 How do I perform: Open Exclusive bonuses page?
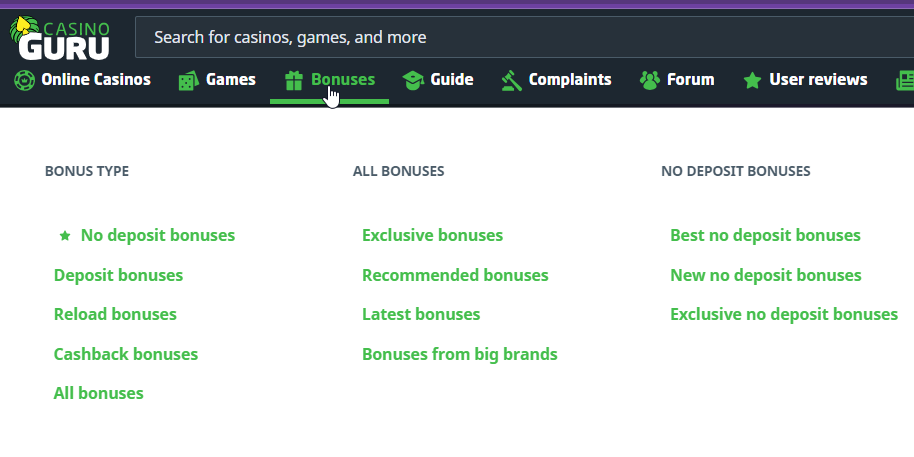(432, 236)
